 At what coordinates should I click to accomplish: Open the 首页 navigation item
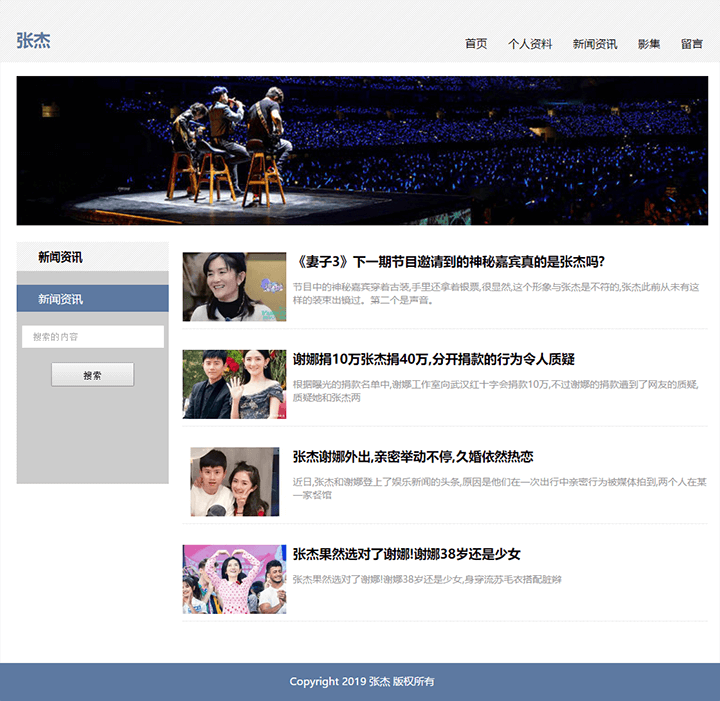476,44
